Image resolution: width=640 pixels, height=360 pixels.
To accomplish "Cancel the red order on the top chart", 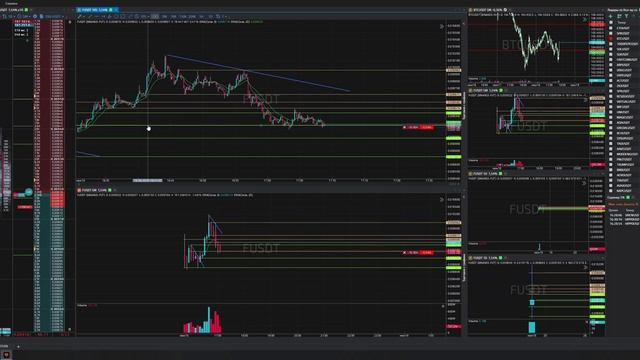I will point(404,127).
